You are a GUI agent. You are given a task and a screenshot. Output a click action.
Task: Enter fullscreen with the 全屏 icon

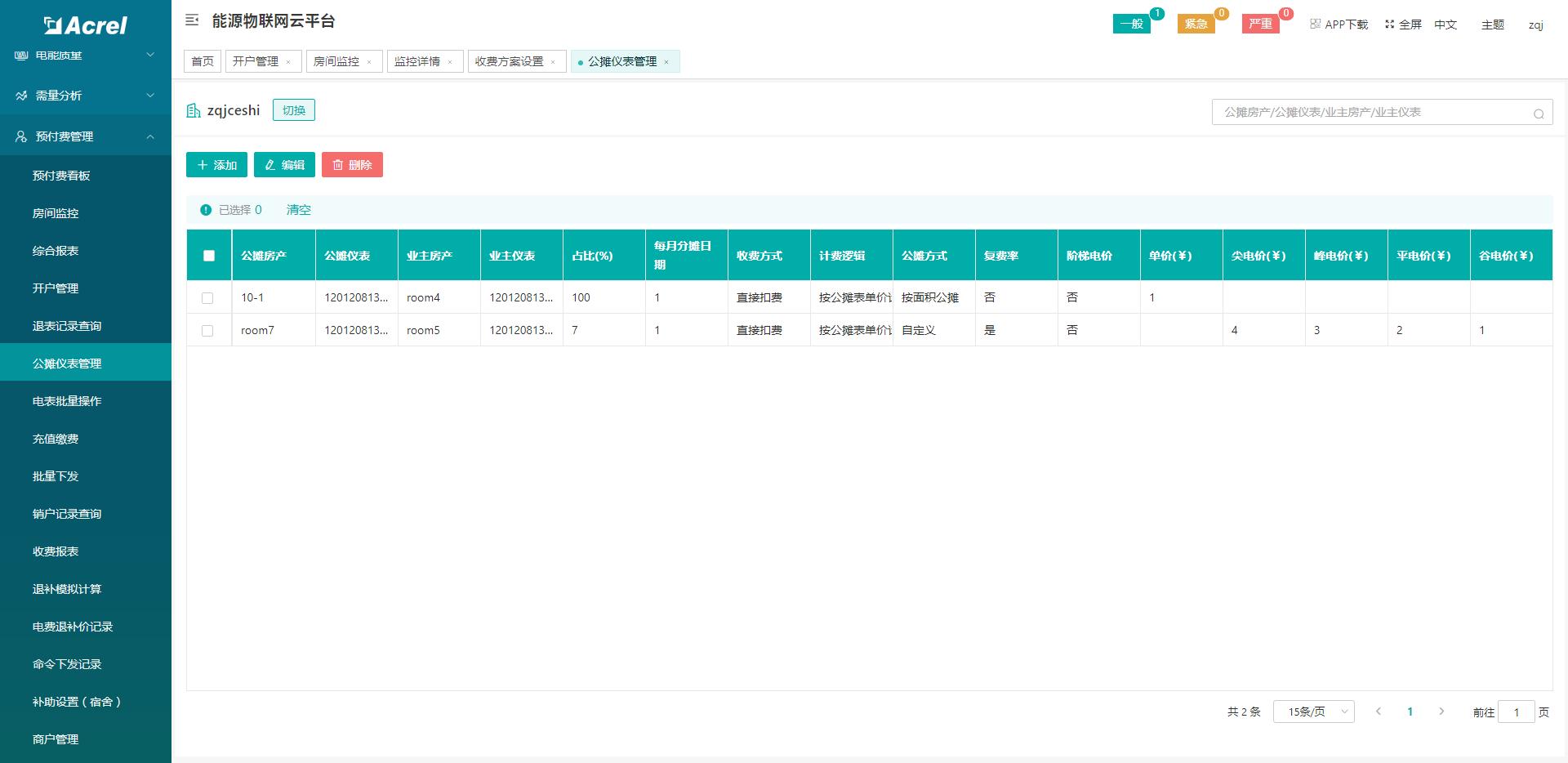pos(1402,24)
